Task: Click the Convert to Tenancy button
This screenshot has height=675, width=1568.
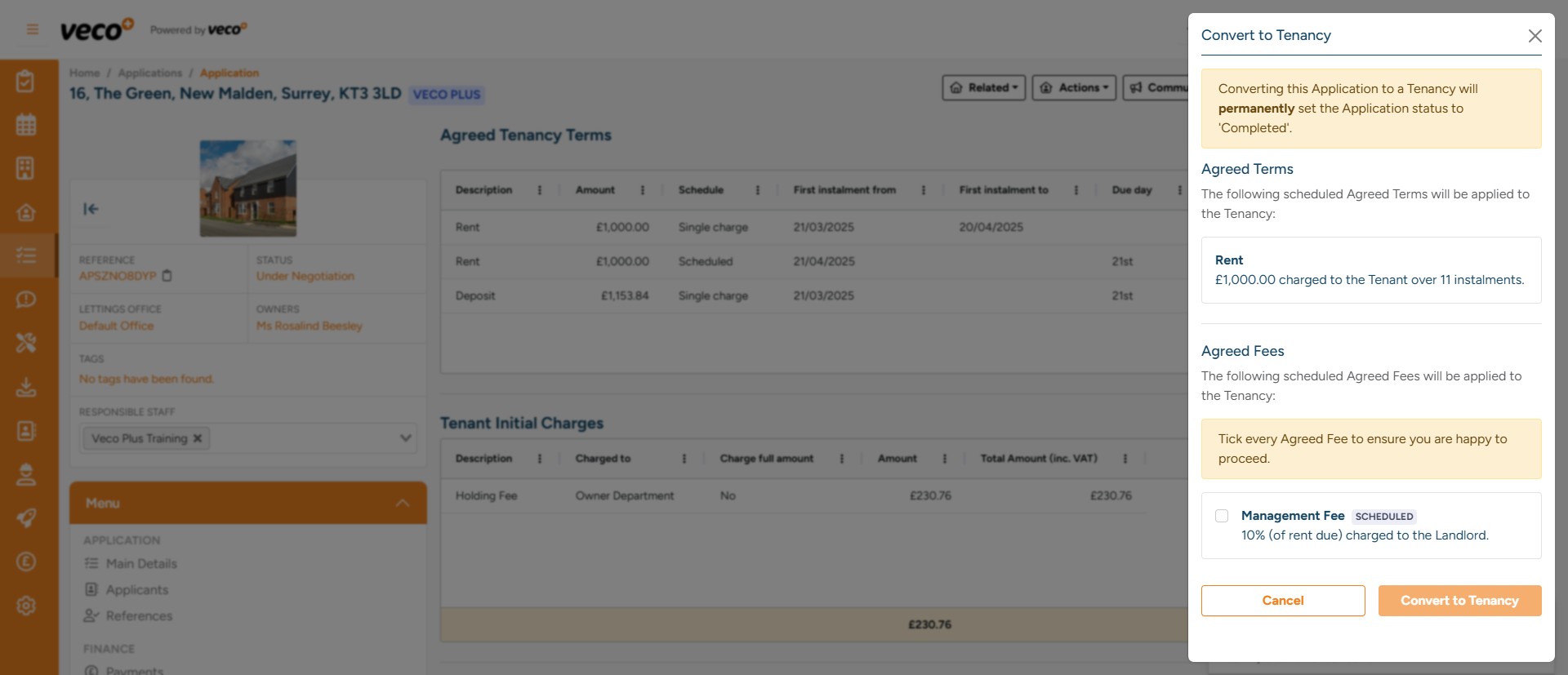Action: [x=1459, y=601]
